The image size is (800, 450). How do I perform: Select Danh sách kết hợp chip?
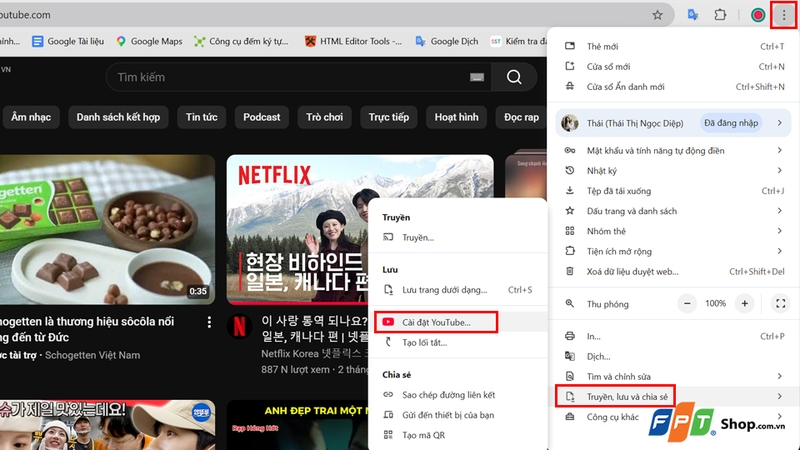[118, 117]
